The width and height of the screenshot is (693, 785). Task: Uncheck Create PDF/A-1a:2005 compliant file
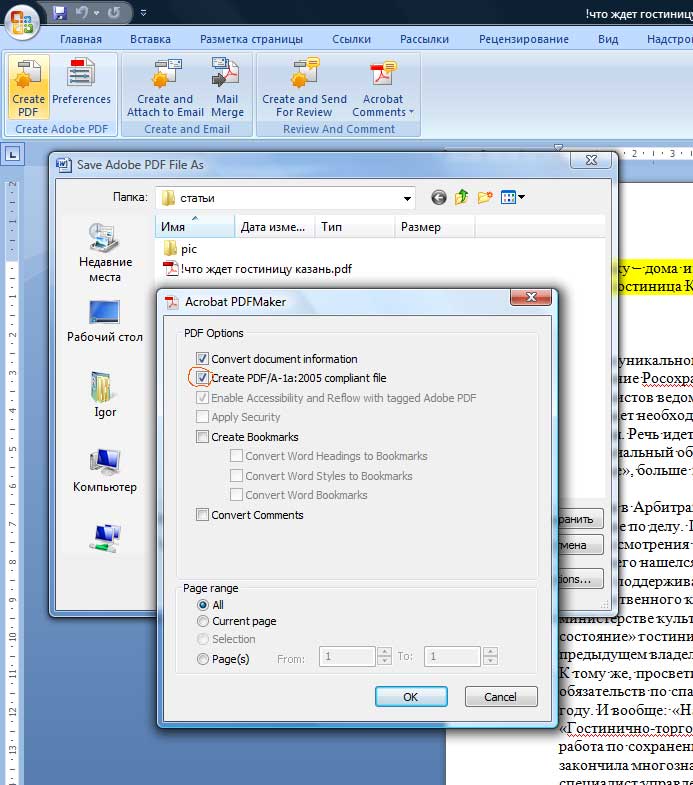tap(202, 378)
